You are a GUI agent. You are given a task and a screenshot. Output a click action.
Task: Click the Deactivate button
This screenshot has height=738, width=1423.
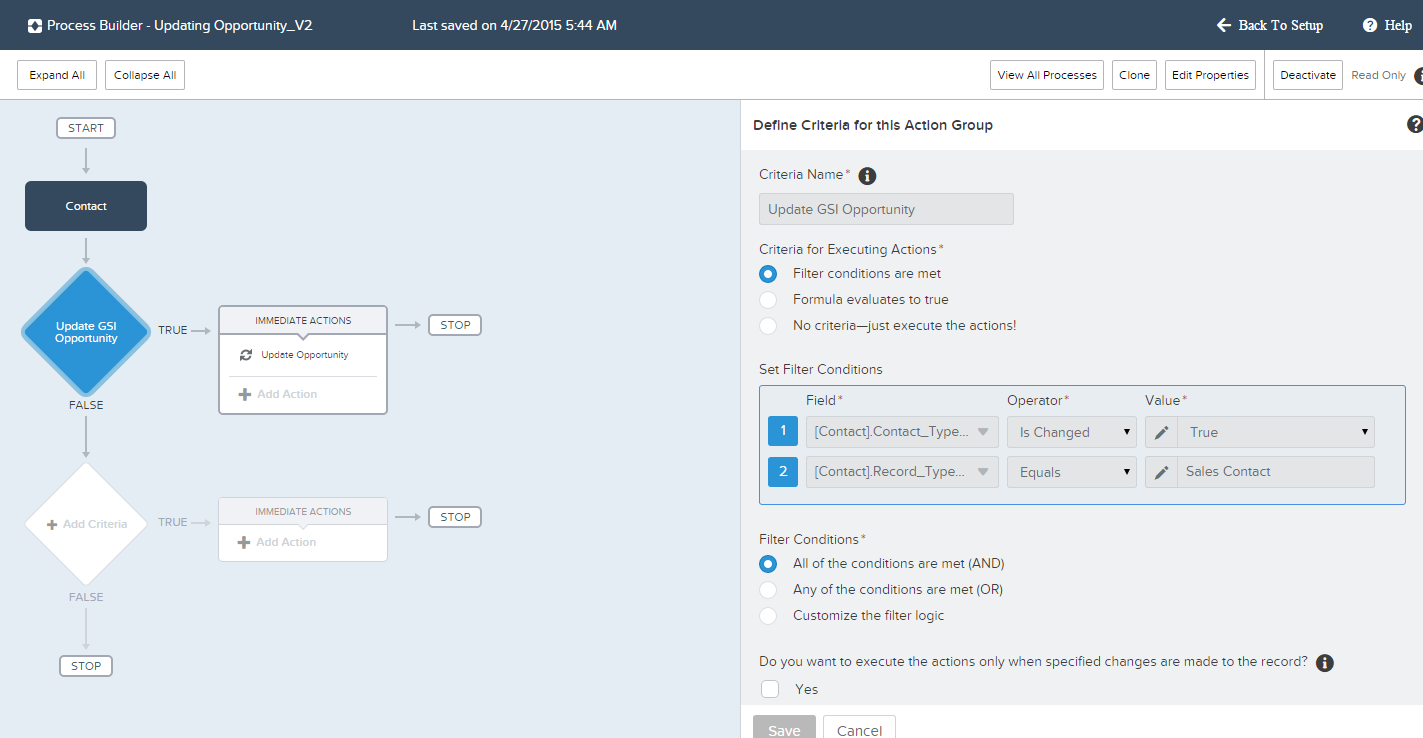click(x=1307, y=75)
